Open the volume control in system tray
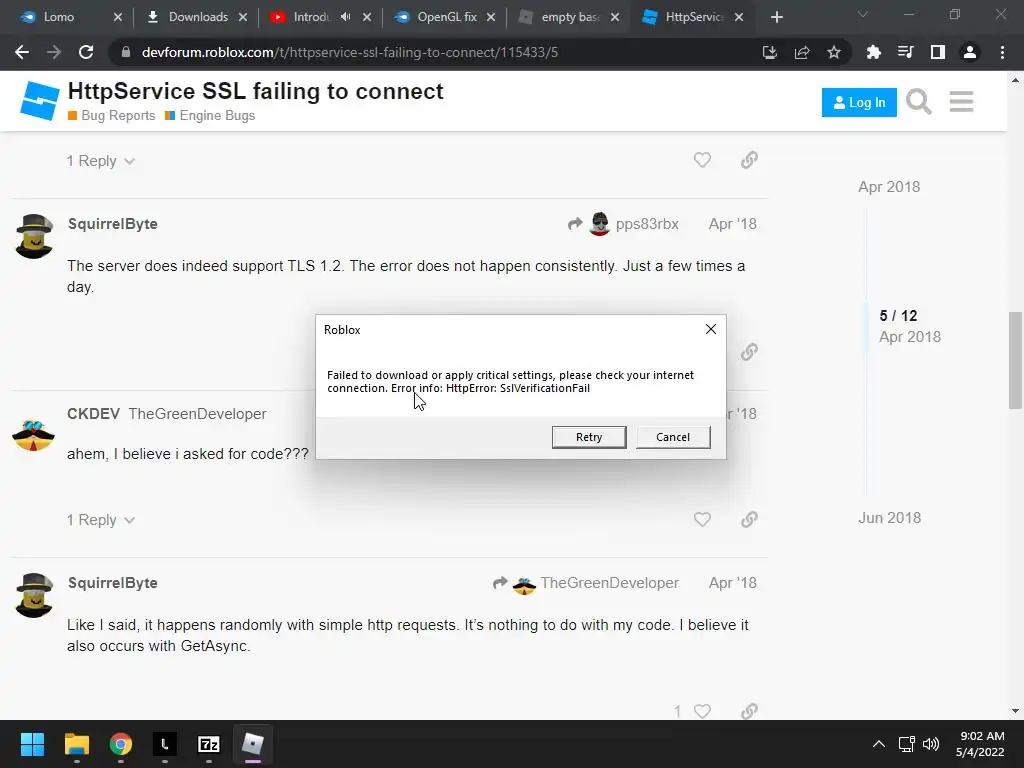 [931, 744]
